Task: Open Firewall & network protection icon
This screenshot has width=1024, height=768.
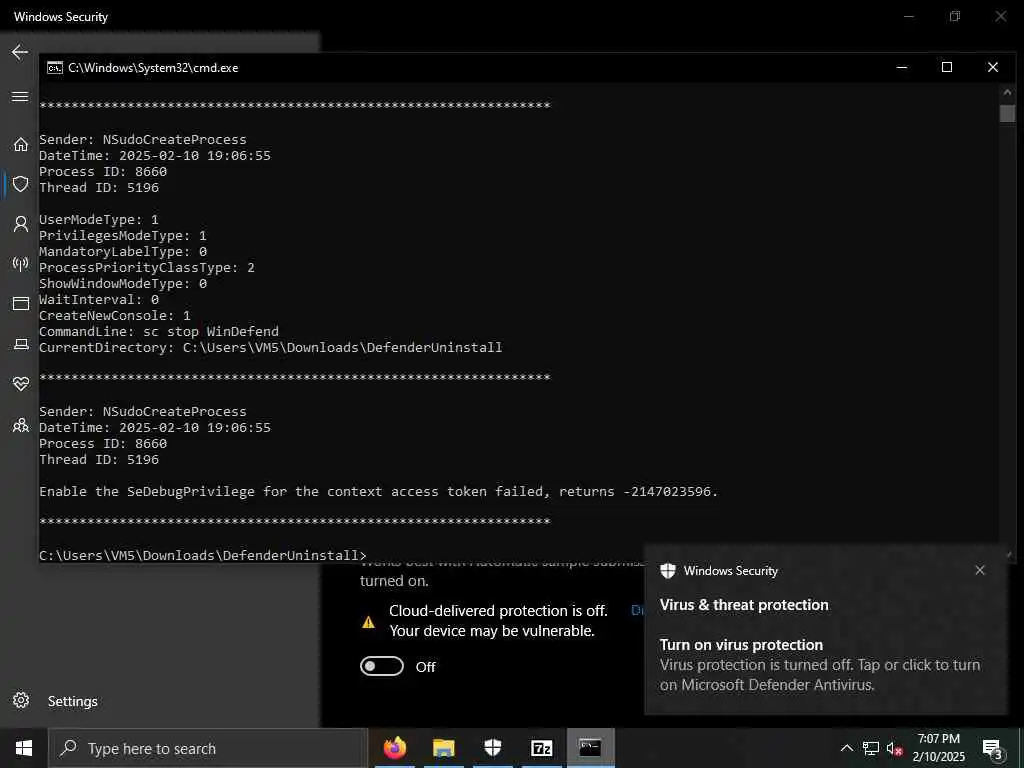Action: tap(21, 264)
